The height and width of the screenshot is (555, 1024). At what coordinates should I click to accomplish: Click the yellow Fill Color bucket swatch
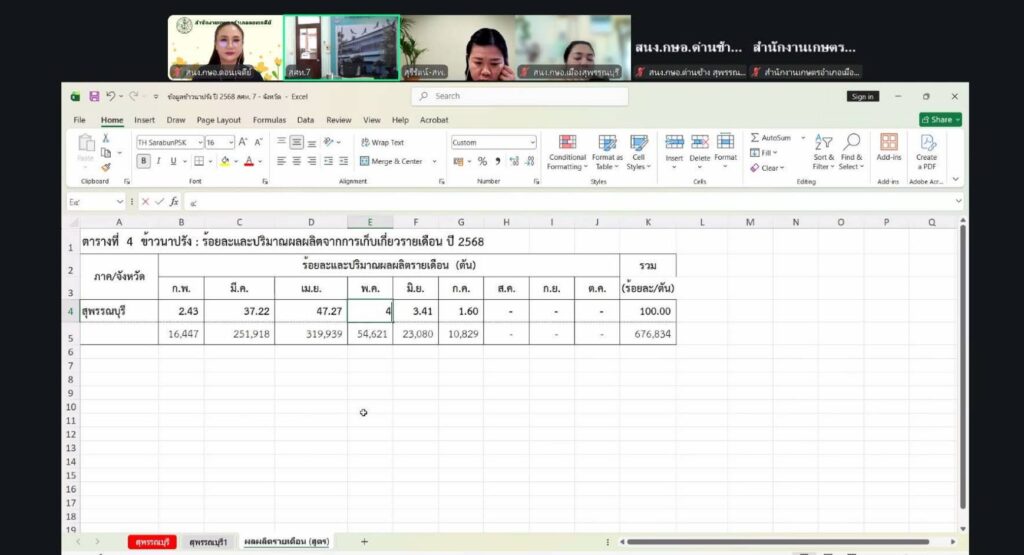(224, 161)
